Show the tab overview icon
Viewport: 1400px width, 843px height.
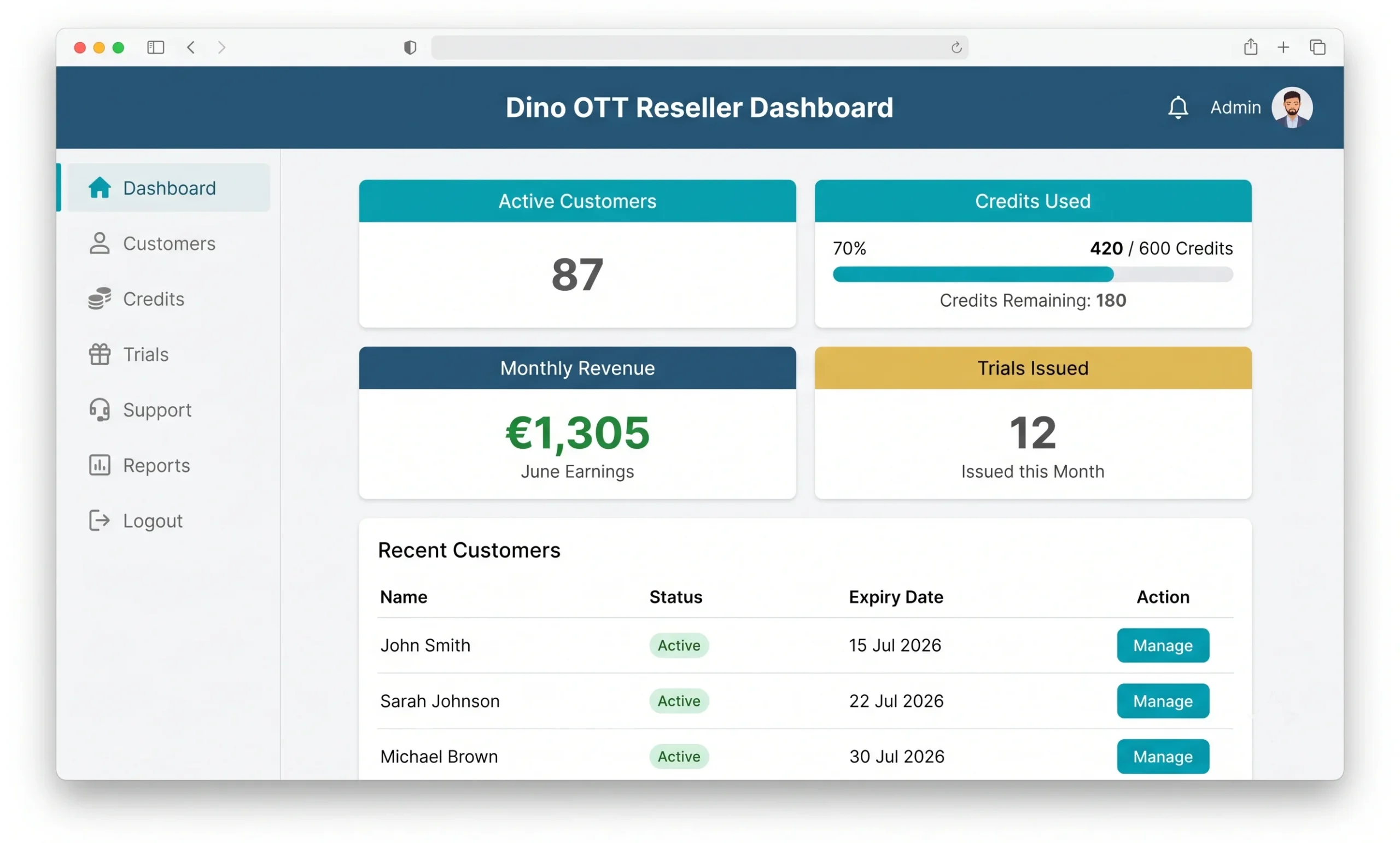[1317, 47]
